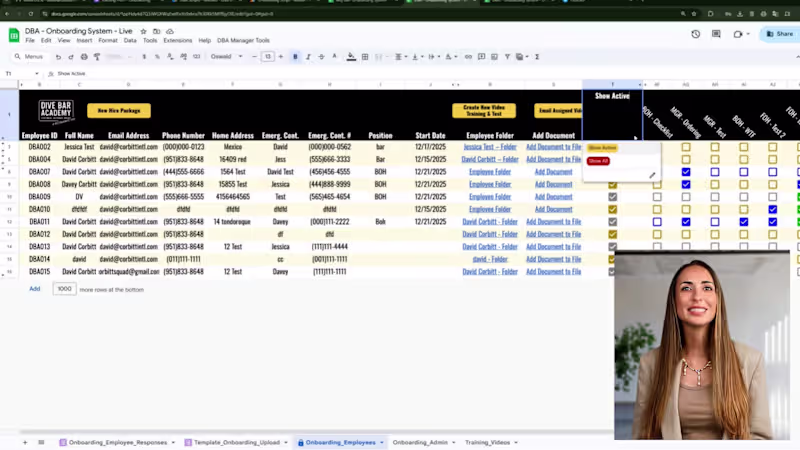Image resolution: width=800 pixels, height=450 pixels.
Task: Open the Format menu
Action: (108, 40)
